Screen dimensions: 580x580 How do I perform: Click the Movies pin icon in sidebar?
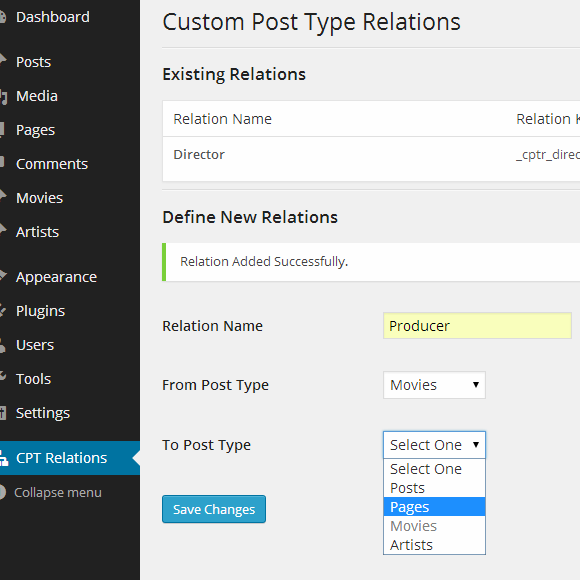[3, 198]
